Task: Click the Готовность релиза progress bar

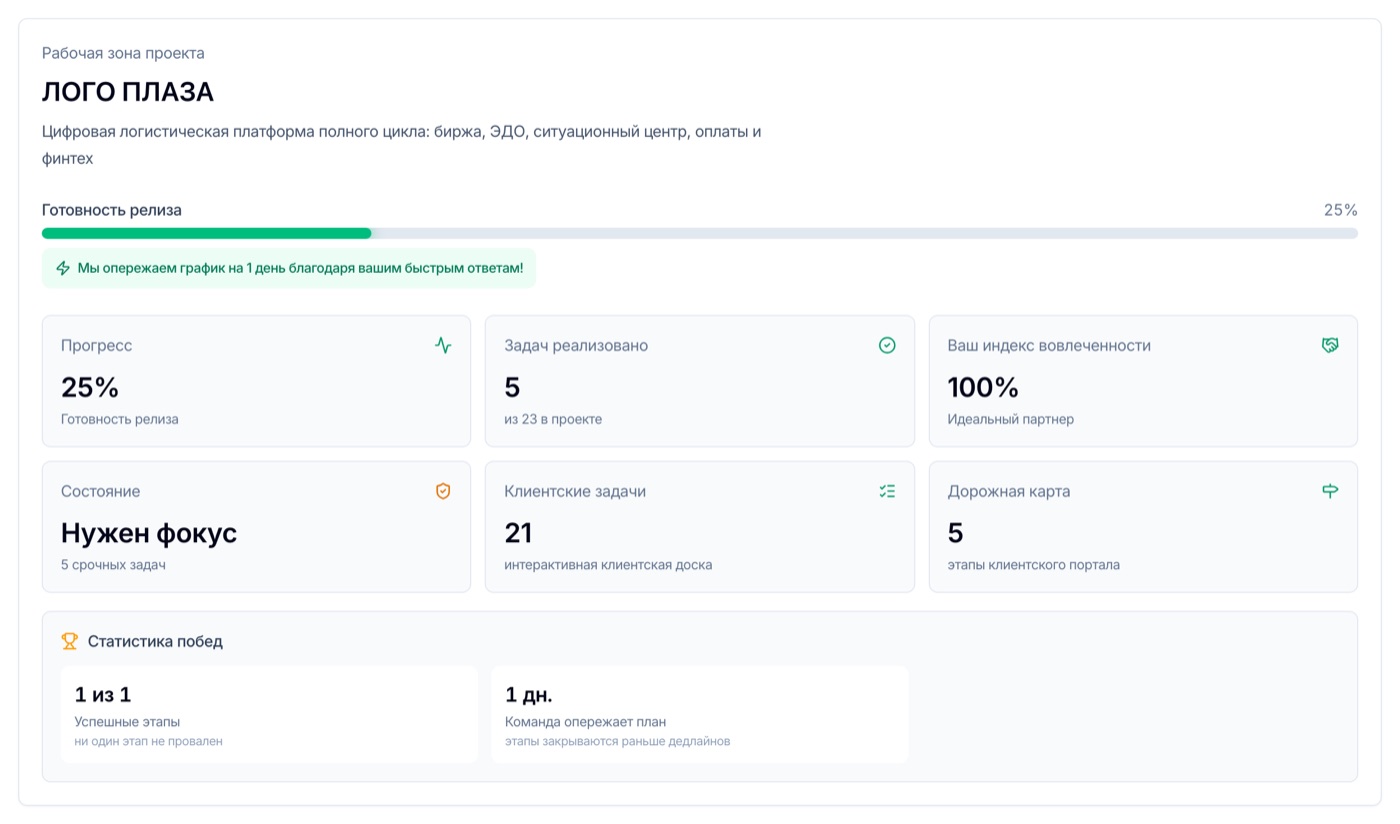Action: point(700,233)
